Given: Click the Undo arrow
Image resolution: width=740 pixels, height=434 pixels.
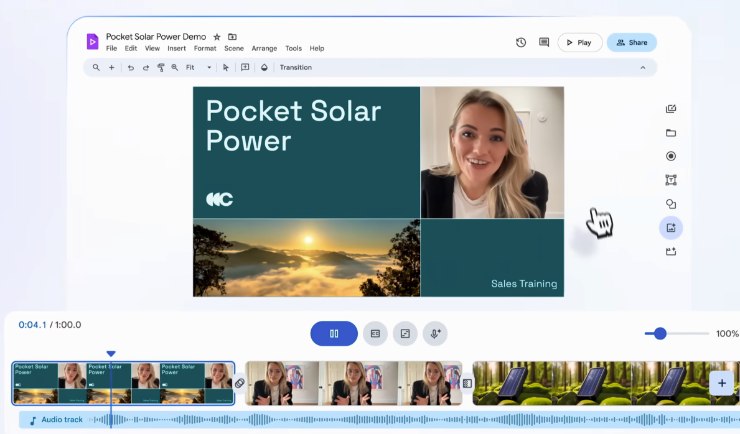Looking at the screenshot, I should tap(131, 67).
